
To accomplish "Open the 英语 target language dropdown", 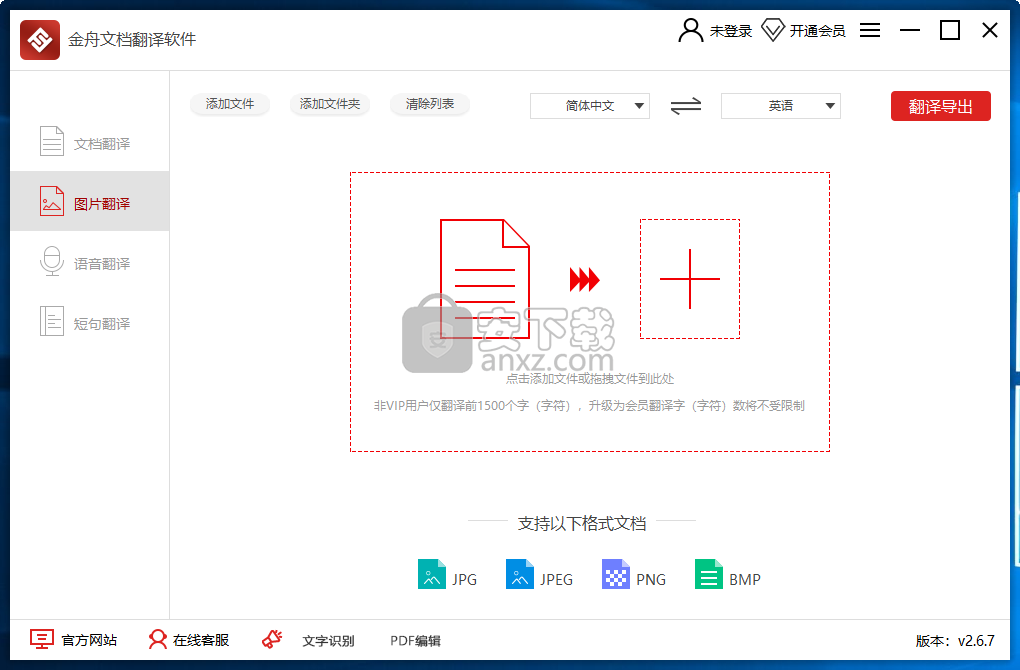I will click(781, 106).
